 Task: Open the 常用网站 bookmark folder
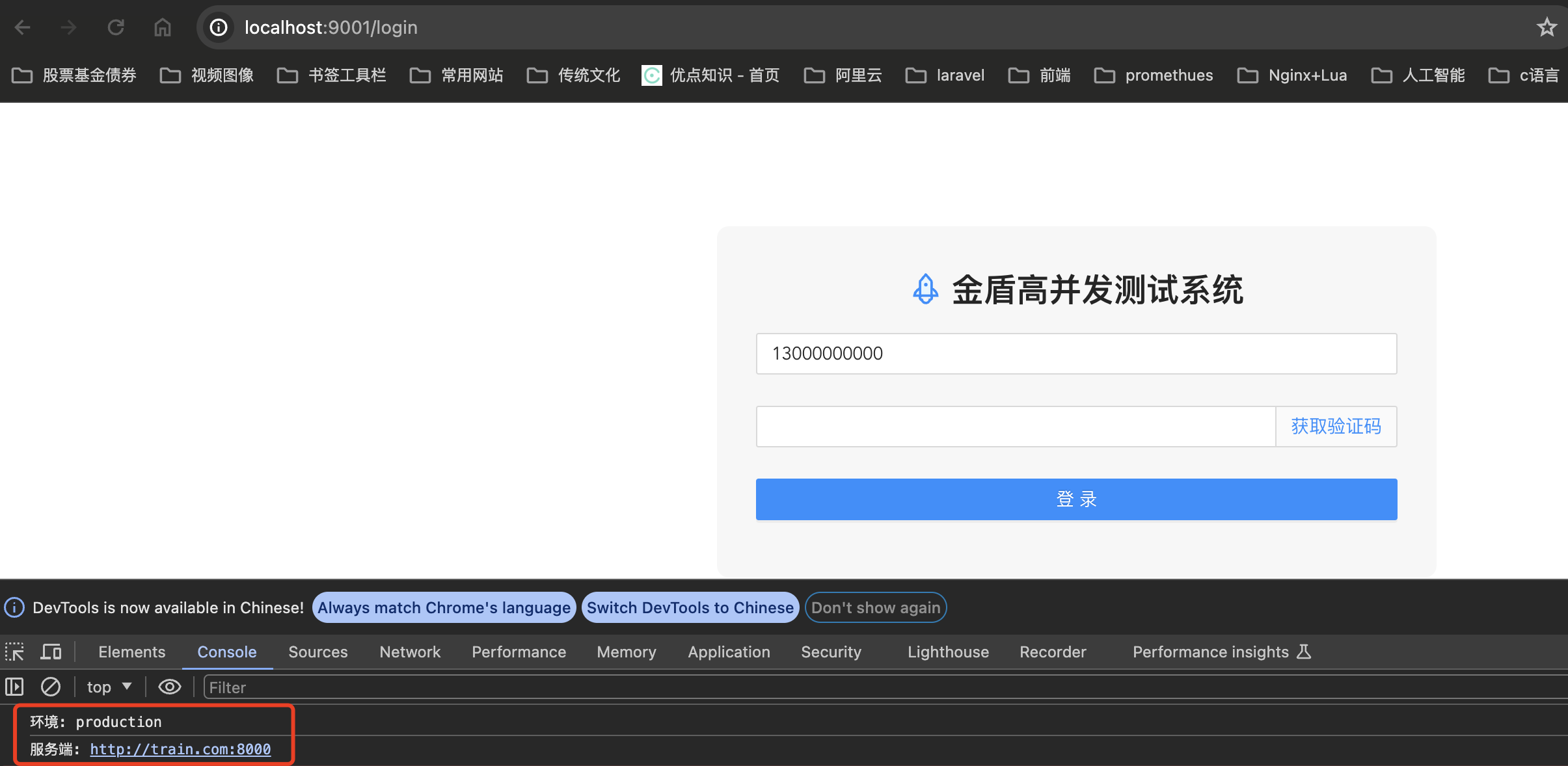pos(457,75)
